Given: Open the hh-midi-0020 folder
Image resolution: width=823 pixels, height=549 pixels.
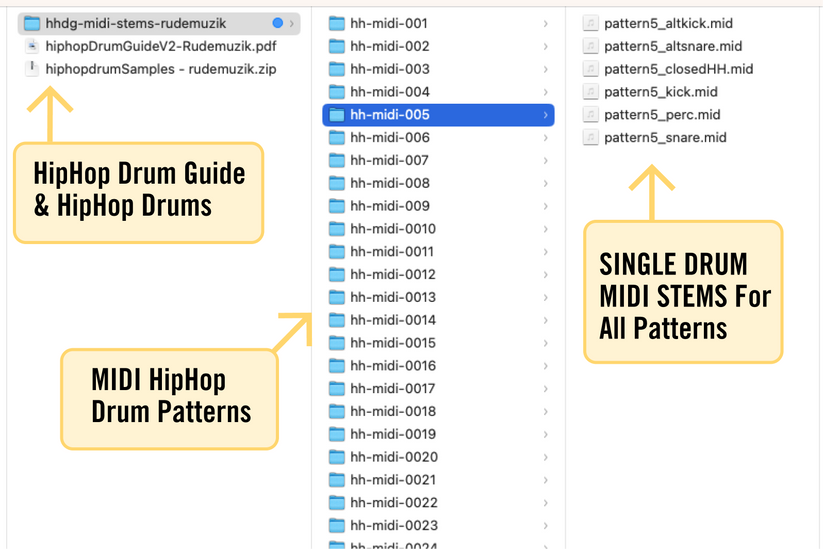Looking at the screenshot, I should point(393,457).
